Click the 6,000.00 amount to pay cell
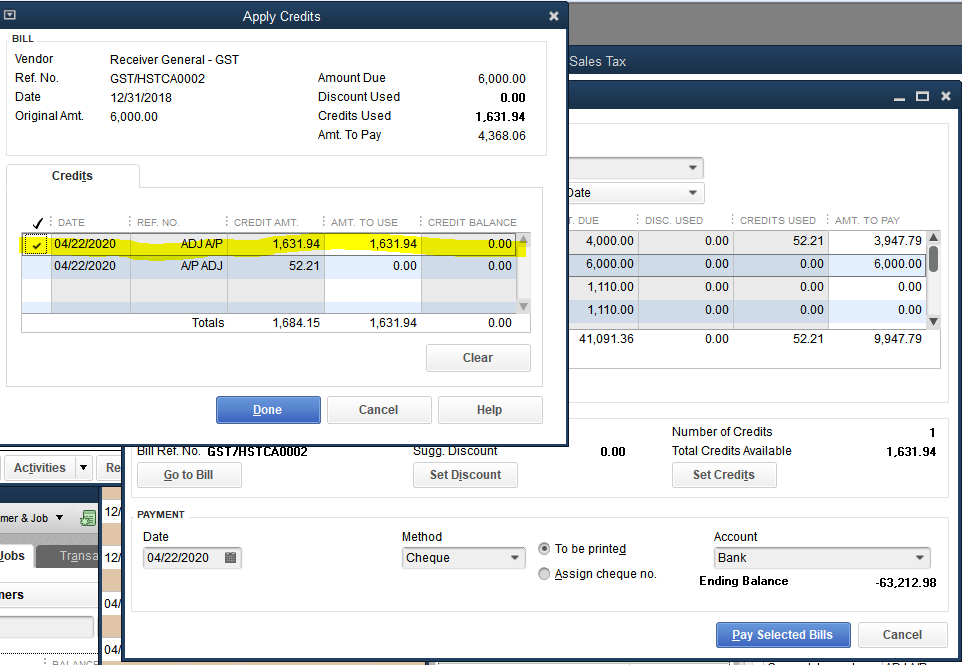 click(877, 264)
